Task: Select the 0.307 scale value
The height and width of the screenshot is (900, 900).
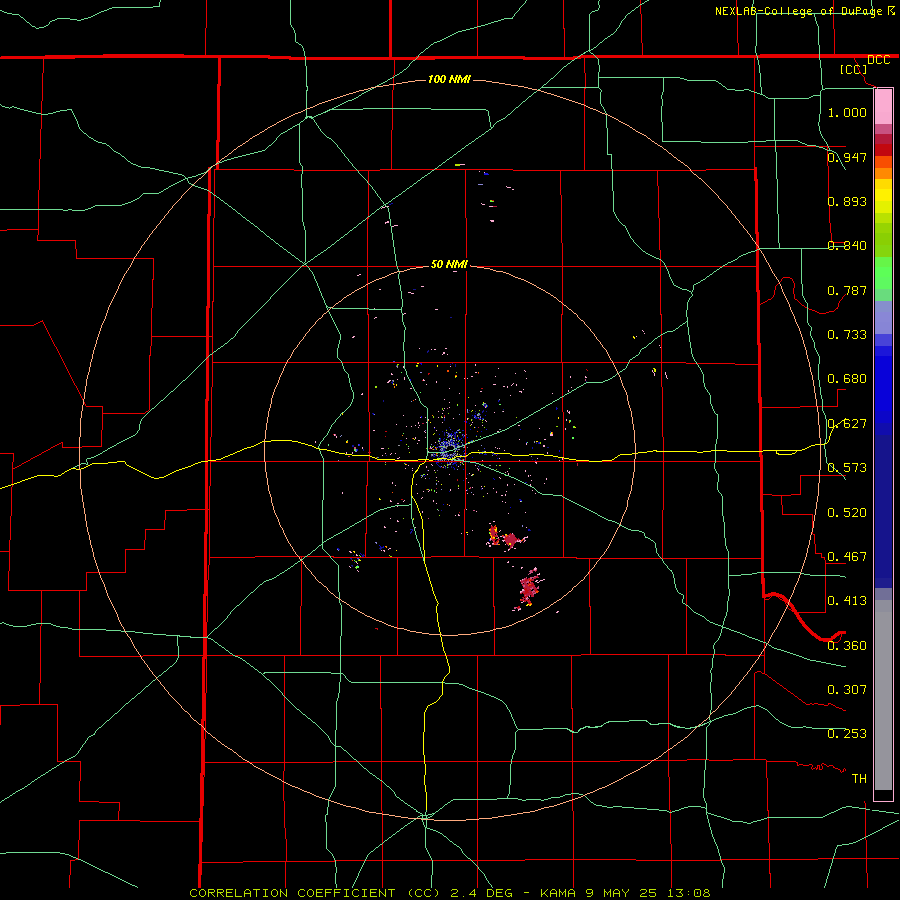Action: coord(847,689)
